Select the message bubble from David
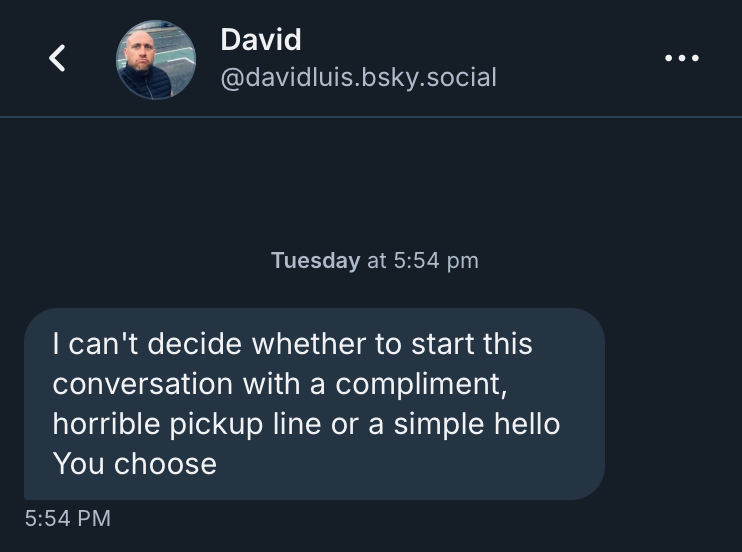The height and width of the screenshot is (552, 742). click(x=314, y=403)
